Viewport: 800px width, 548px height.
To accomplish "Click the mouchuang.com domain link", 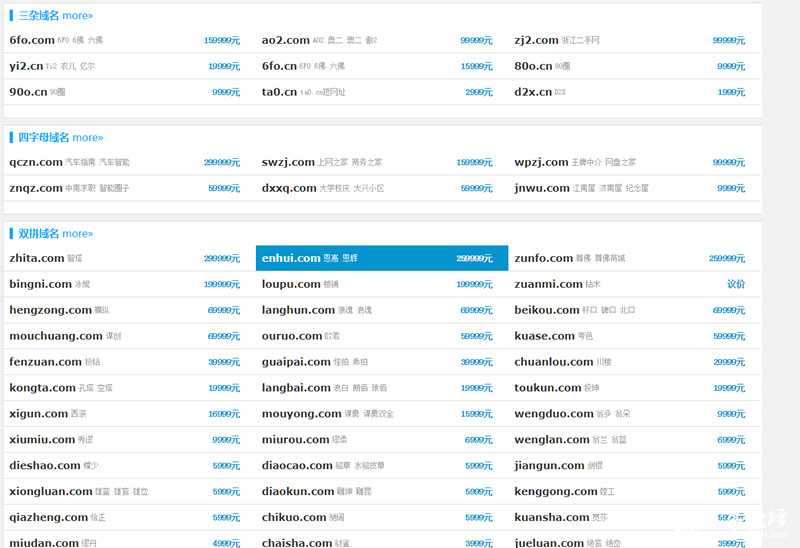I will pyautogui.click(x=56, y=336).
